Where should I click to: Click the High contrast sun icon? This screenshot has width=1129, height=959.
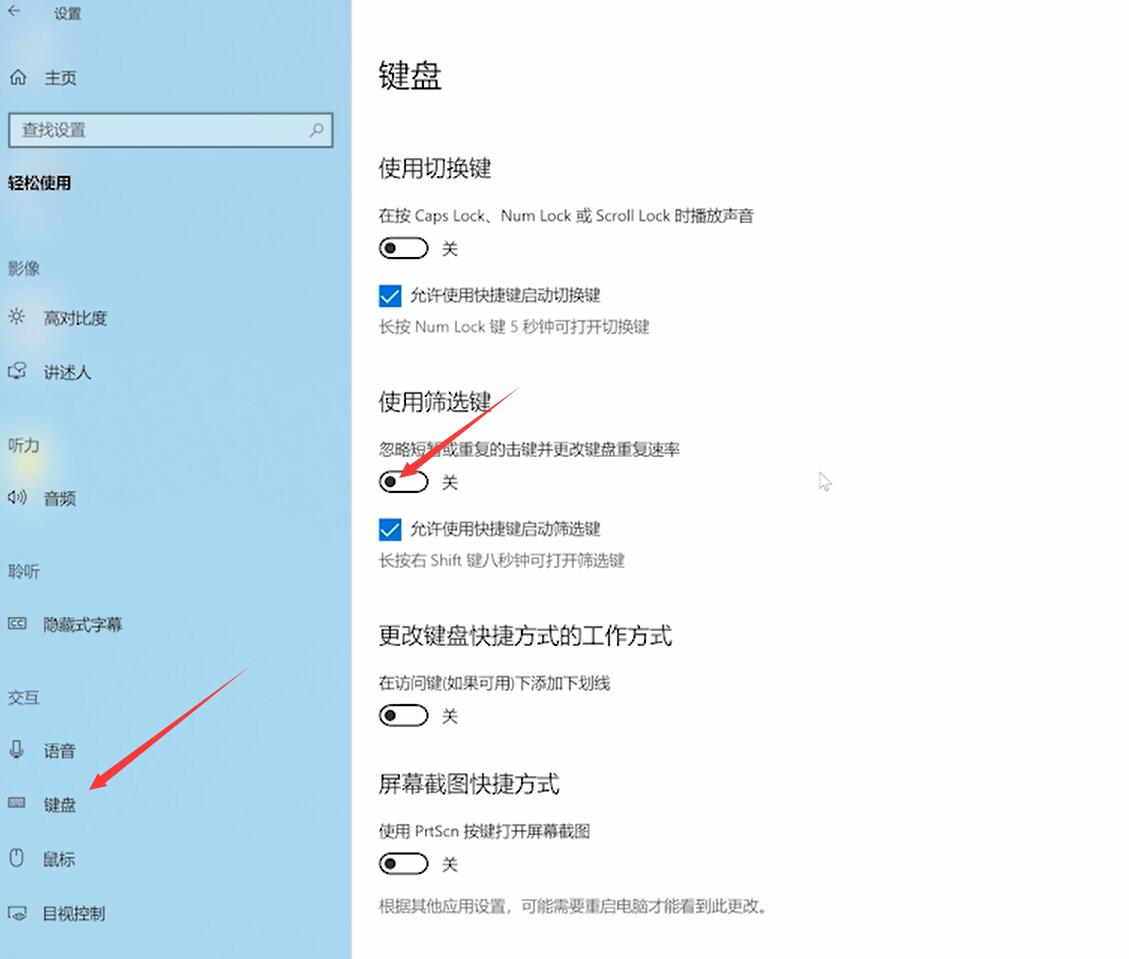(17, 317)
